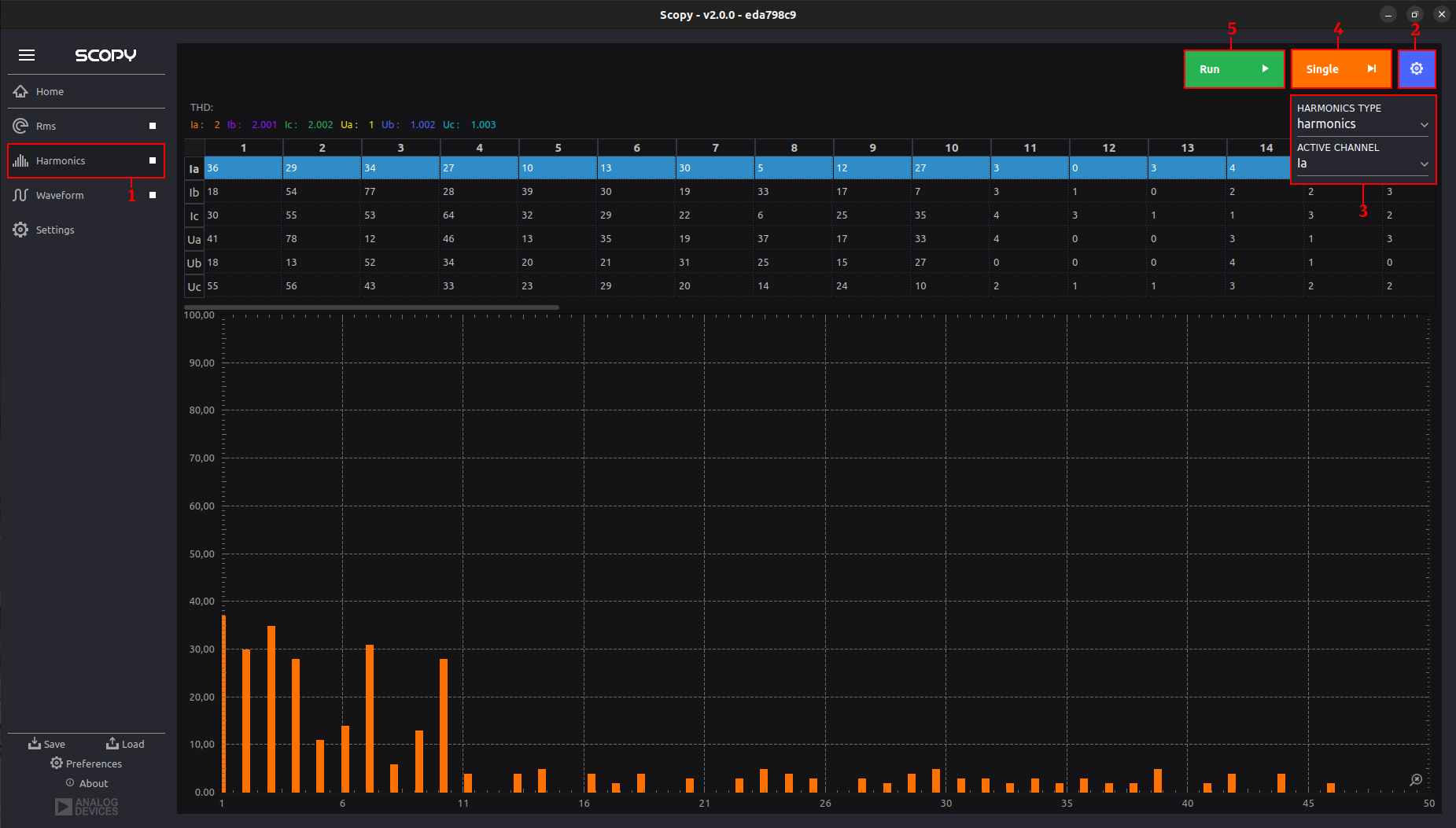Click the plot zoom magnifier icon

click(x=1416, y=779)
